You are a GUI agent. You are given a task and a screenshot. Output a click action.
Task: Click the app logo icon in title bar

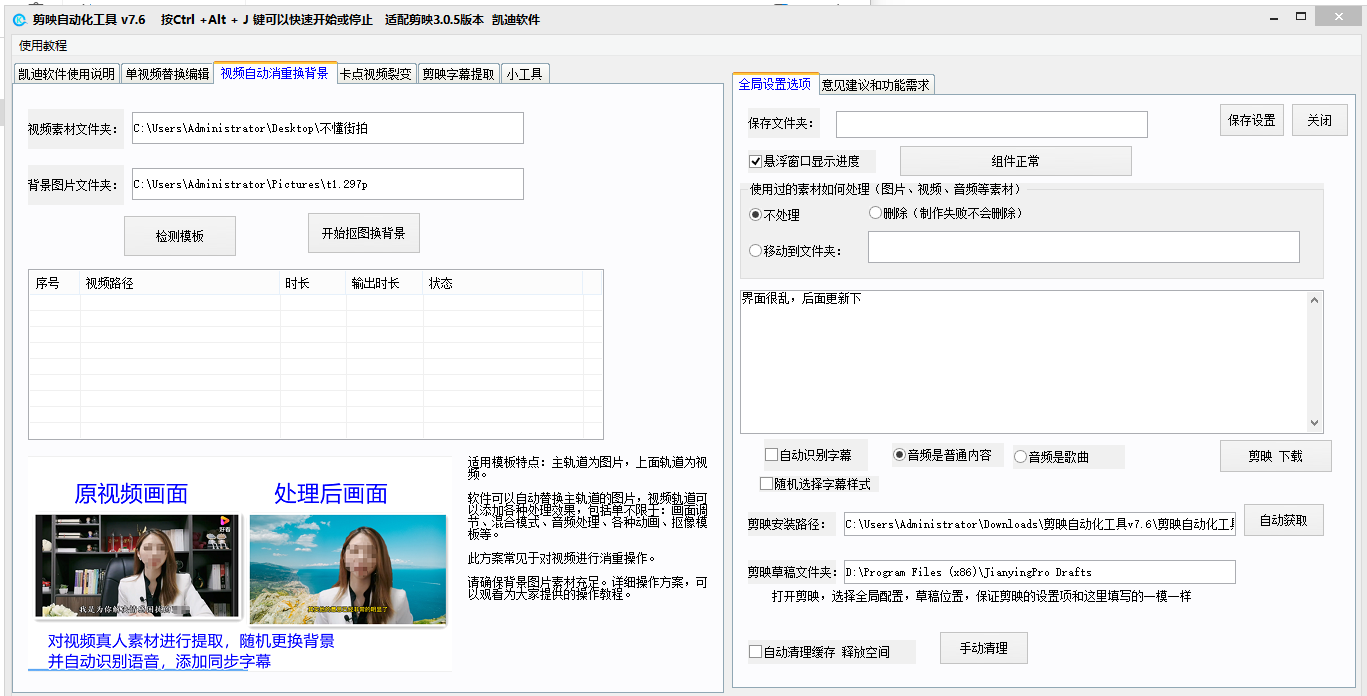pos(19,19)
